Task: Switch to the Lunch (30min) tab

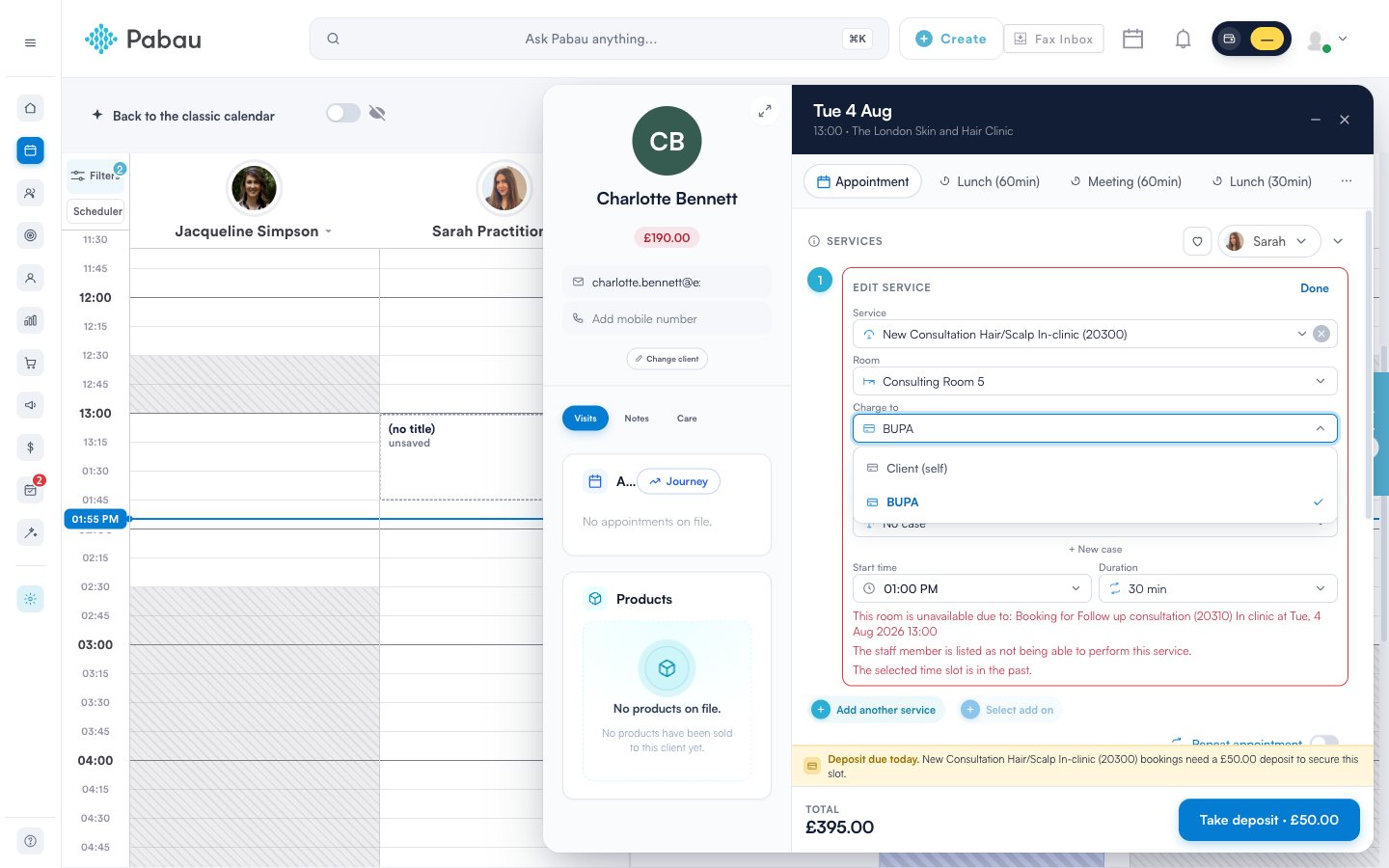Action: click(x=1262, y=181)
